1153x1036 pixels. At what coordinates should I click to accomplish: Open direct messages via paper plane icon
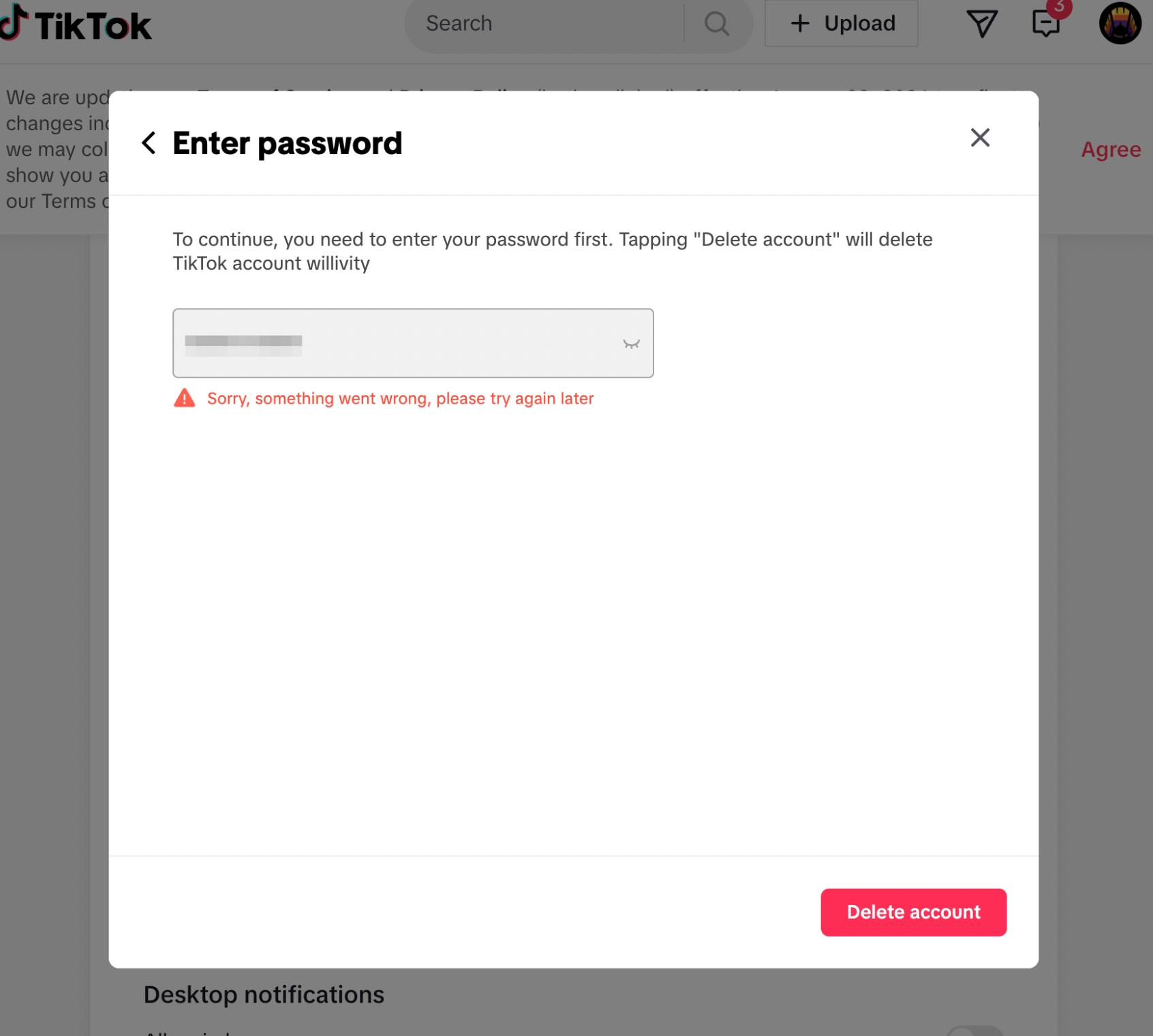pyautogui.click(x=982, y=24)
